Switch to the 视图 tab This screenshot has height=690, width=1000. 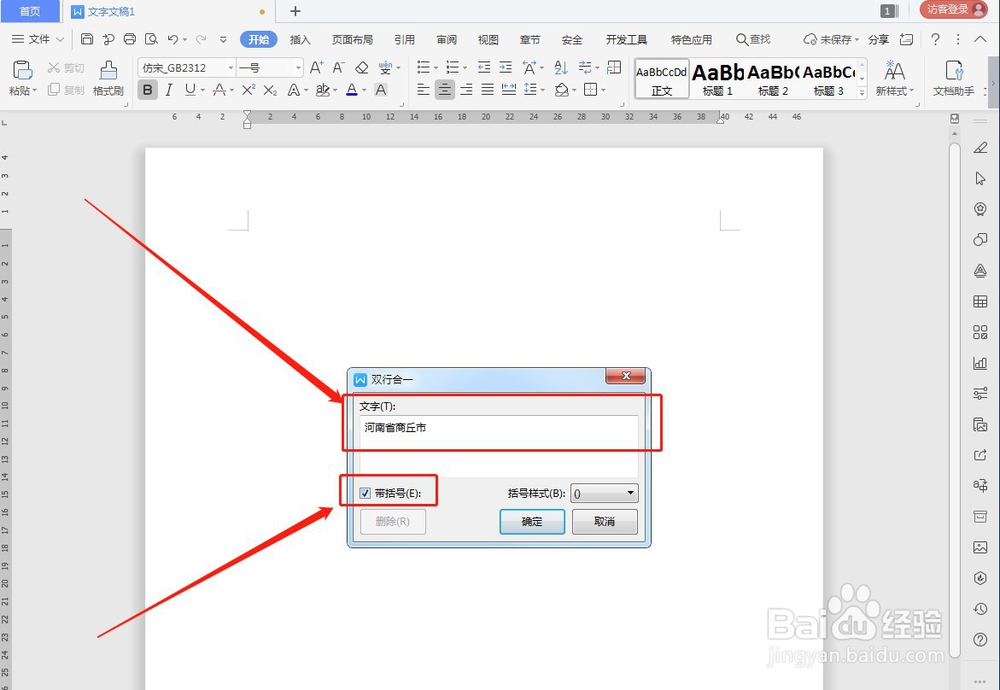pyautogui.click(x=488, y=40)
